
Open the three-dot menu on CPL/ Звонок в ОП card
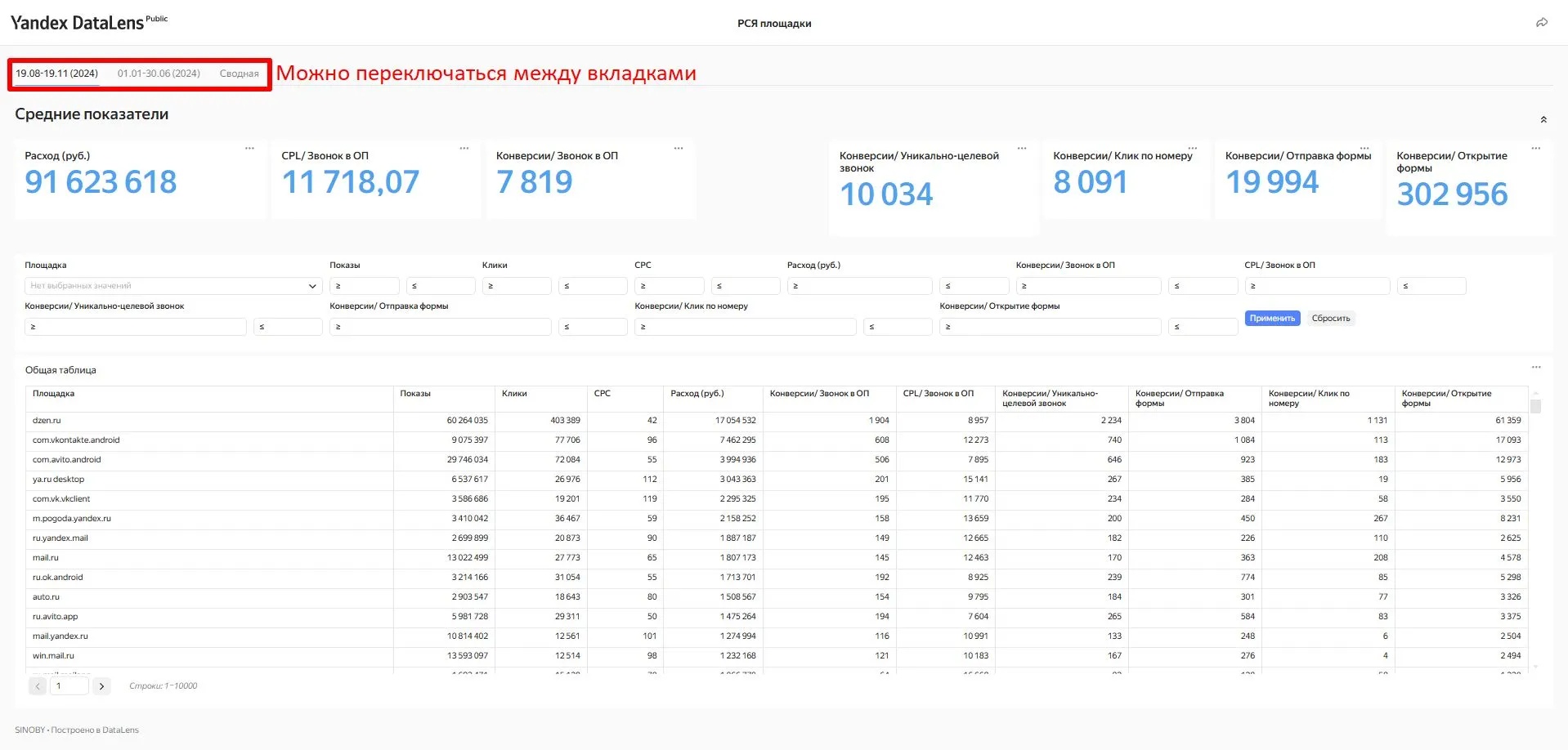coord(464,149)
